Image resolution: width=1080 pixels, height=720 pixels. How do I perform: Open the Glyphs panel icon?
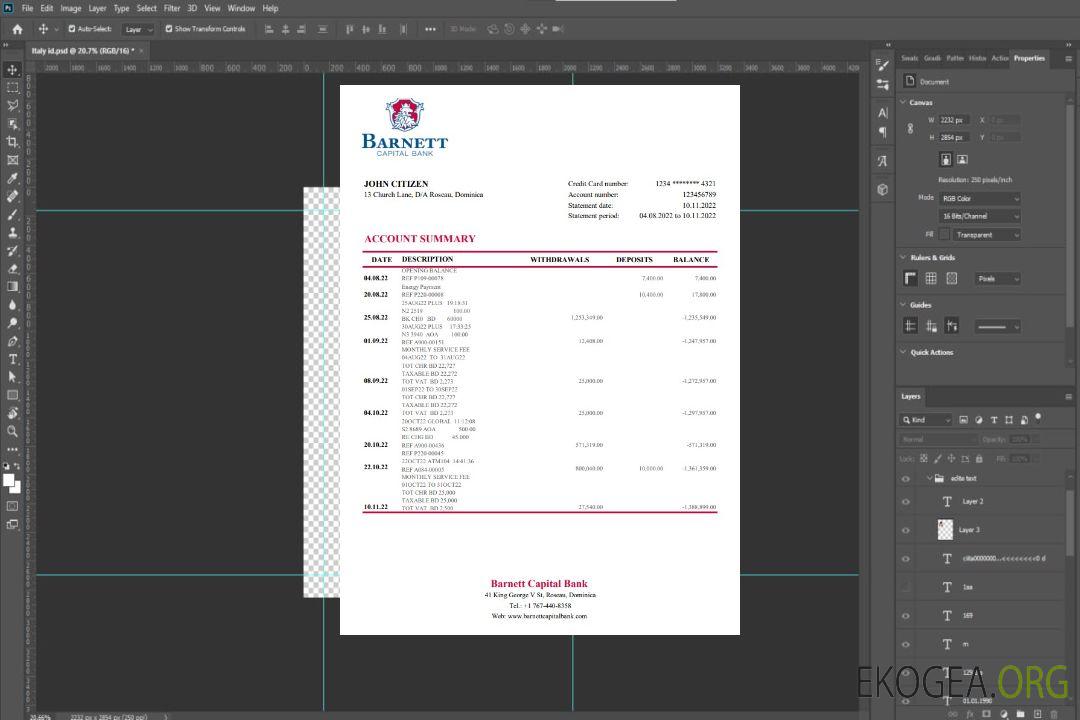pos(883,161)
